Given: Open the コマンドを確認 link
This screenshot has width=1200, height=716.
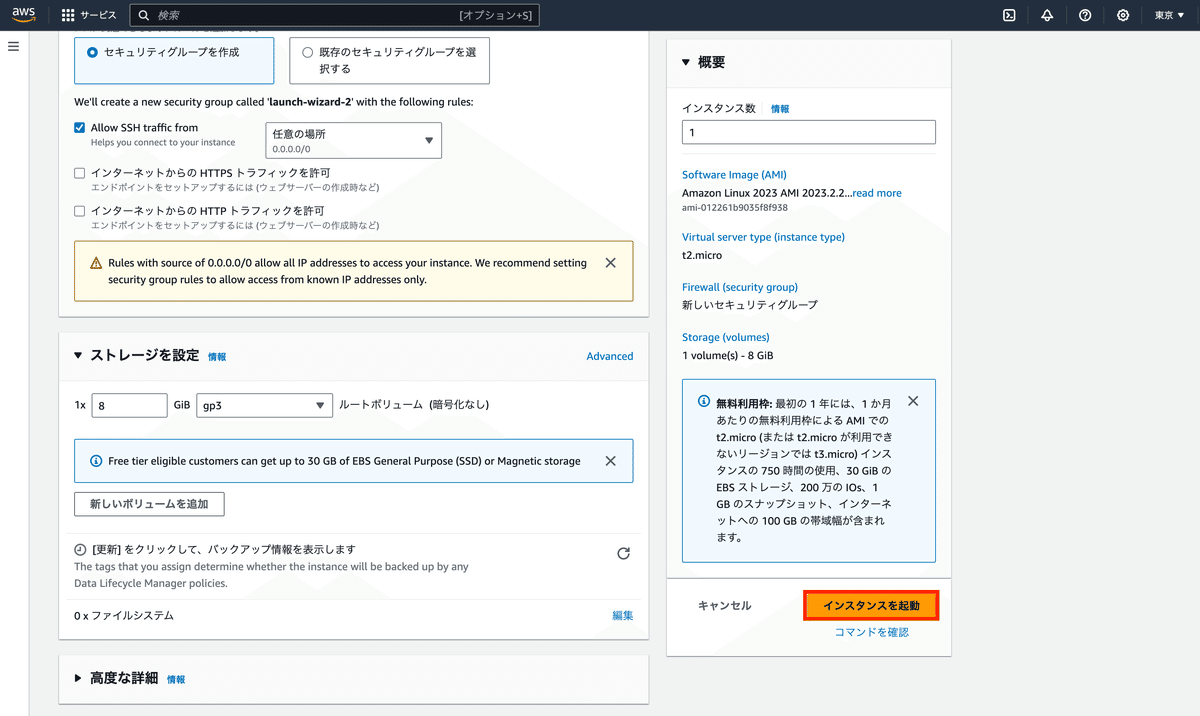Looking at the screenshot, I should [872, 632].
